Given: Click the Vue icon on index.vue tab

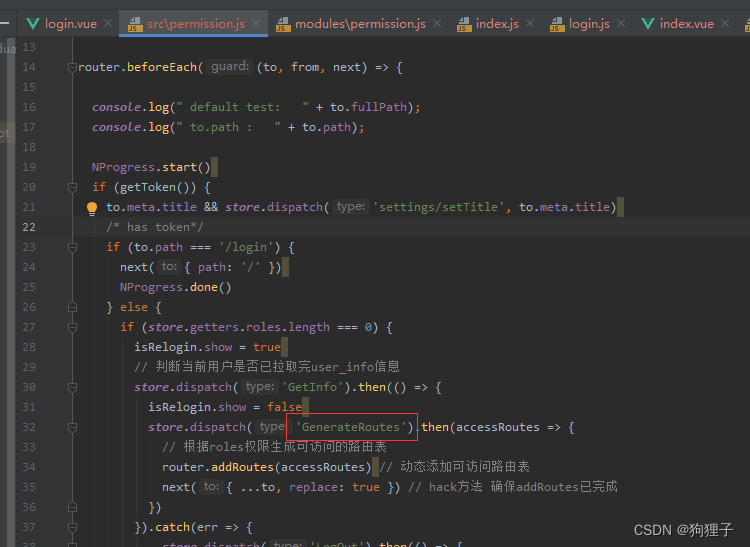Looking at the screenshot, I should [647, 23].
